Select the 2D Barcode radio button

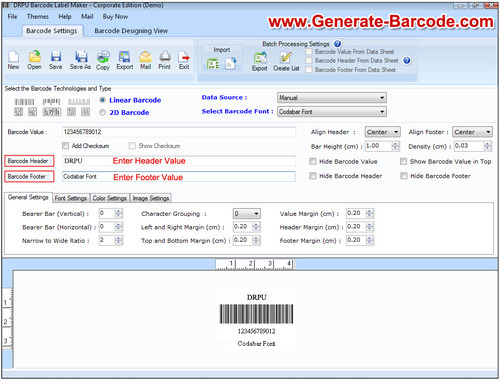point(103,113)
